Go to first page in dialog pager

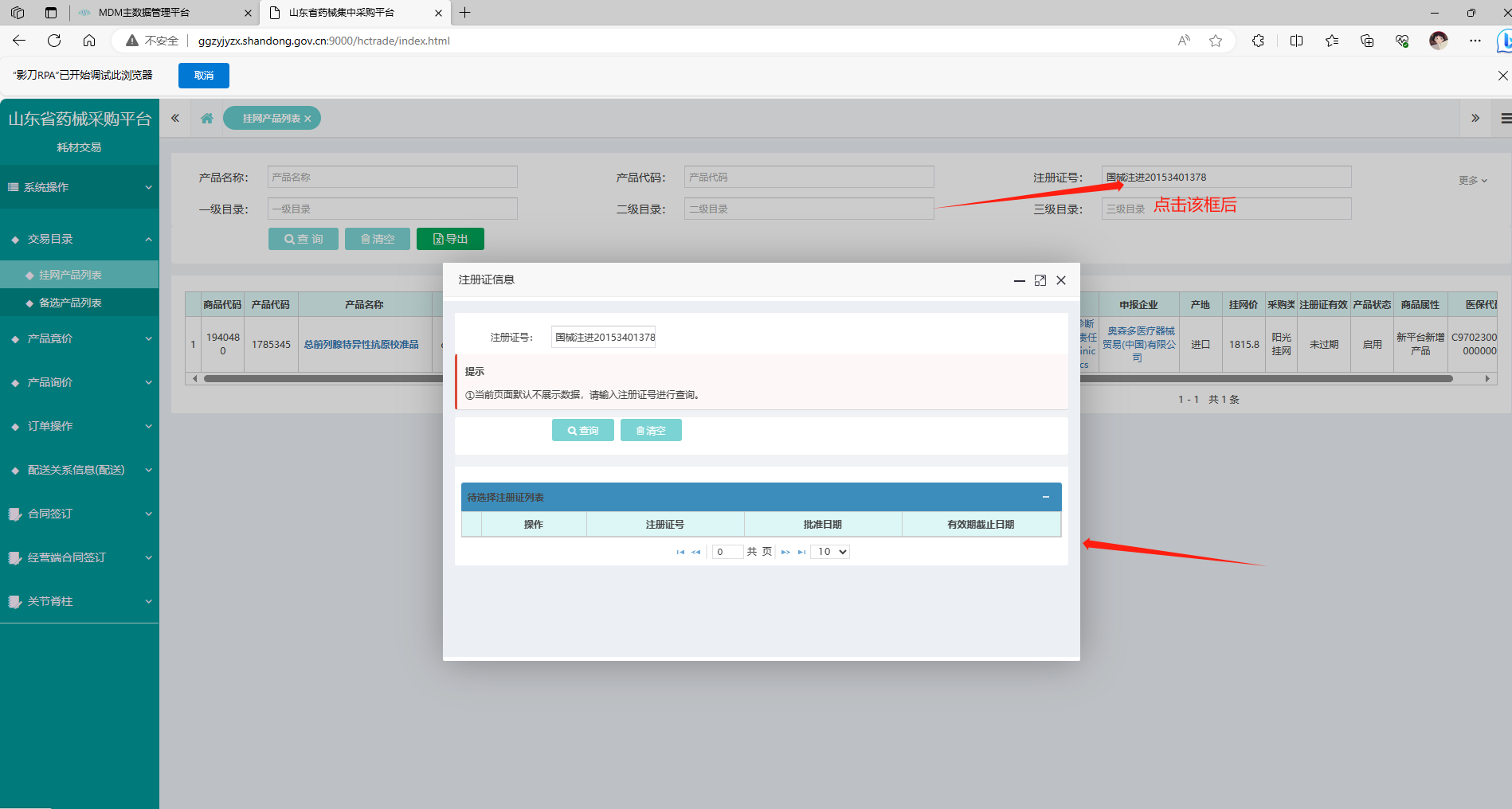point(680,552)
